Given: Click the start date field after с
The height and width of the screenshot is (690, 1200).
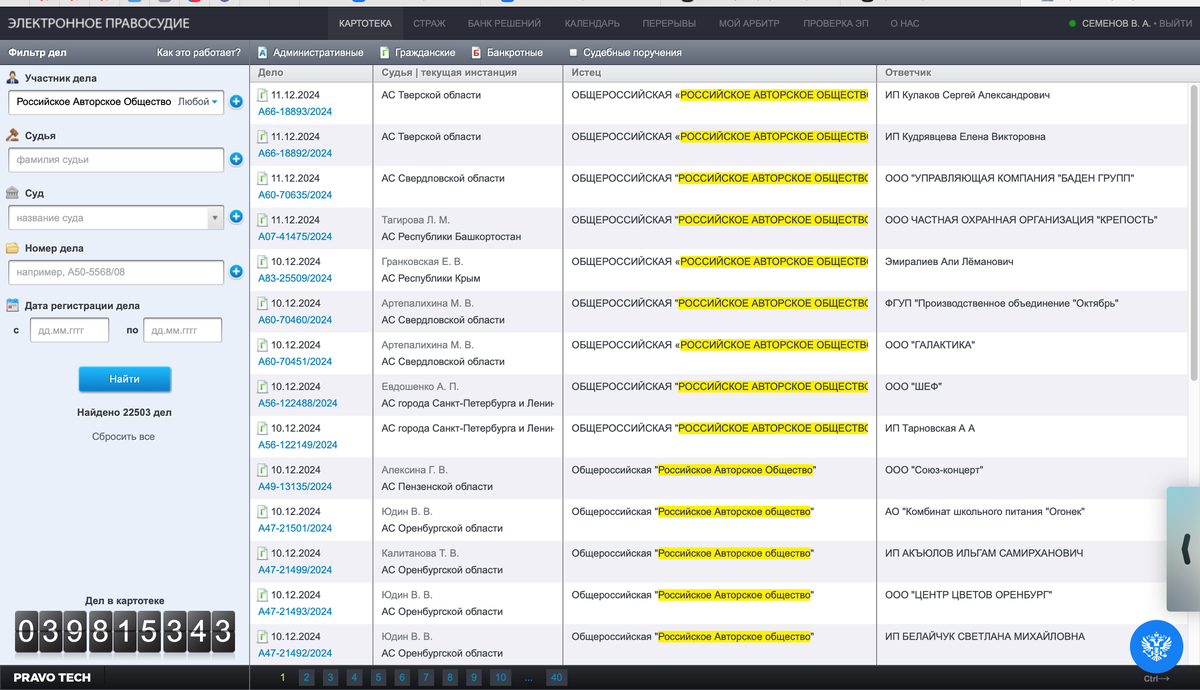Looking at the screenshot, I should [69, 330].
